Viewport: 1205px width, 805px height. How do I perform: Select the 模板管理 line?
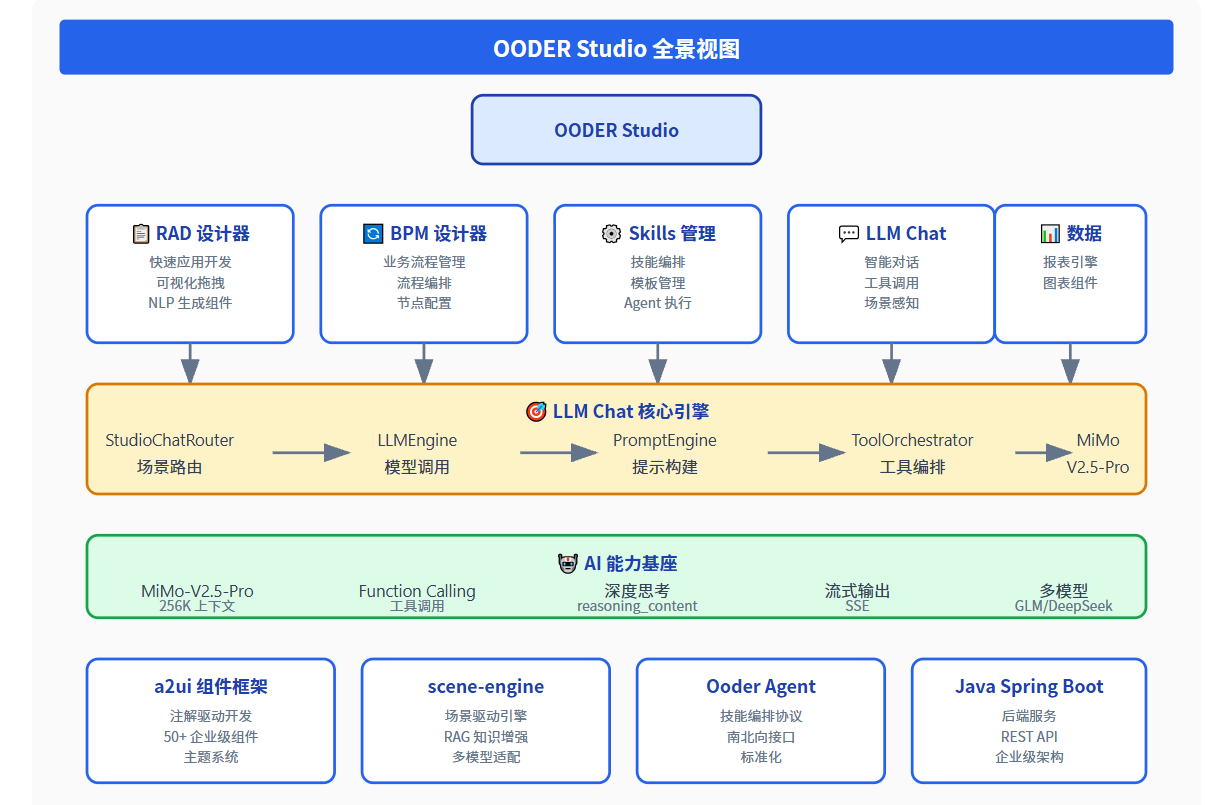click(658, 282)
